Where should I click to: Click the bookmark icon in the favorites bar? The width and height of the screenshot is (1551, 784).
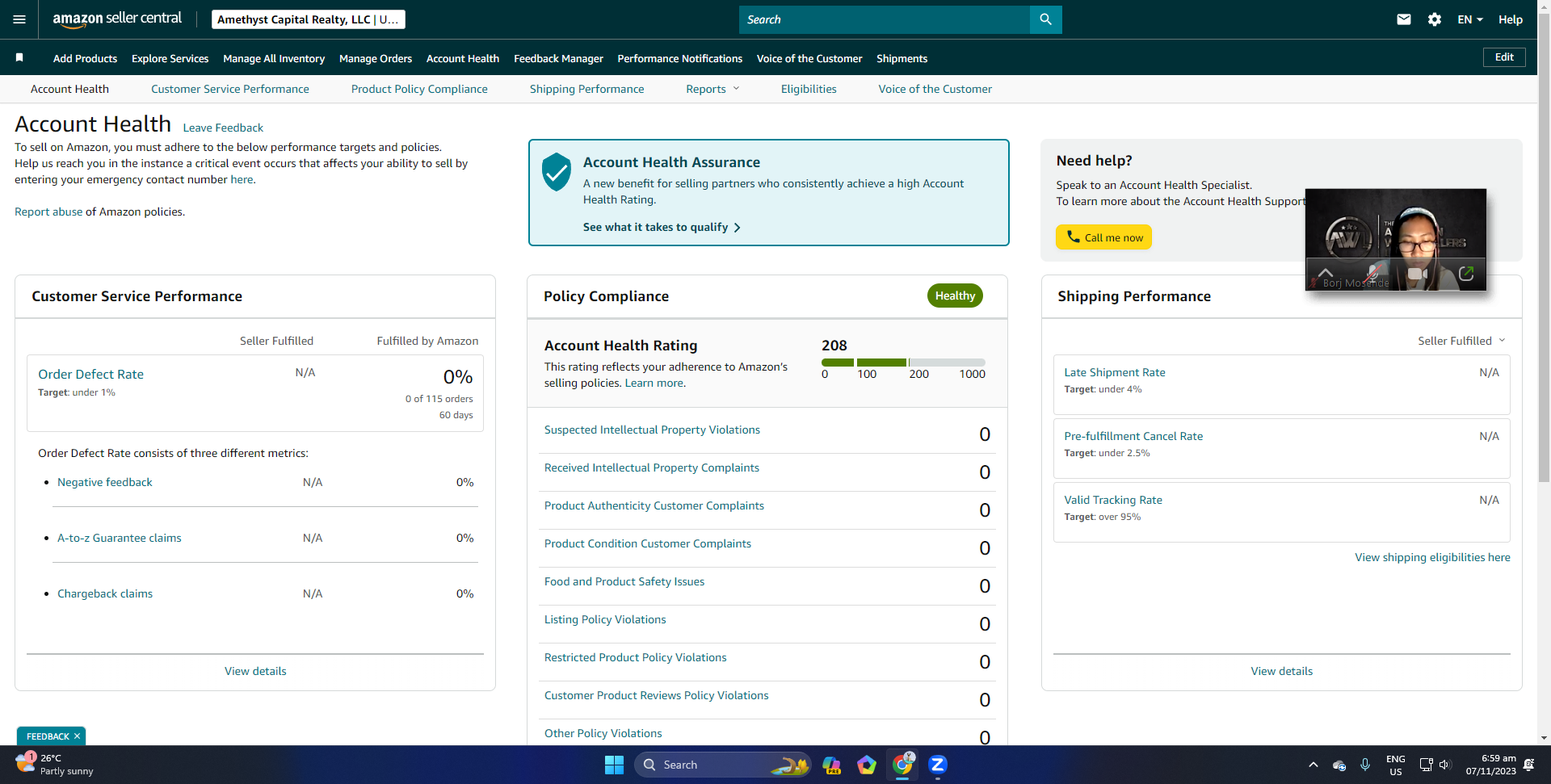click(19, 57)
